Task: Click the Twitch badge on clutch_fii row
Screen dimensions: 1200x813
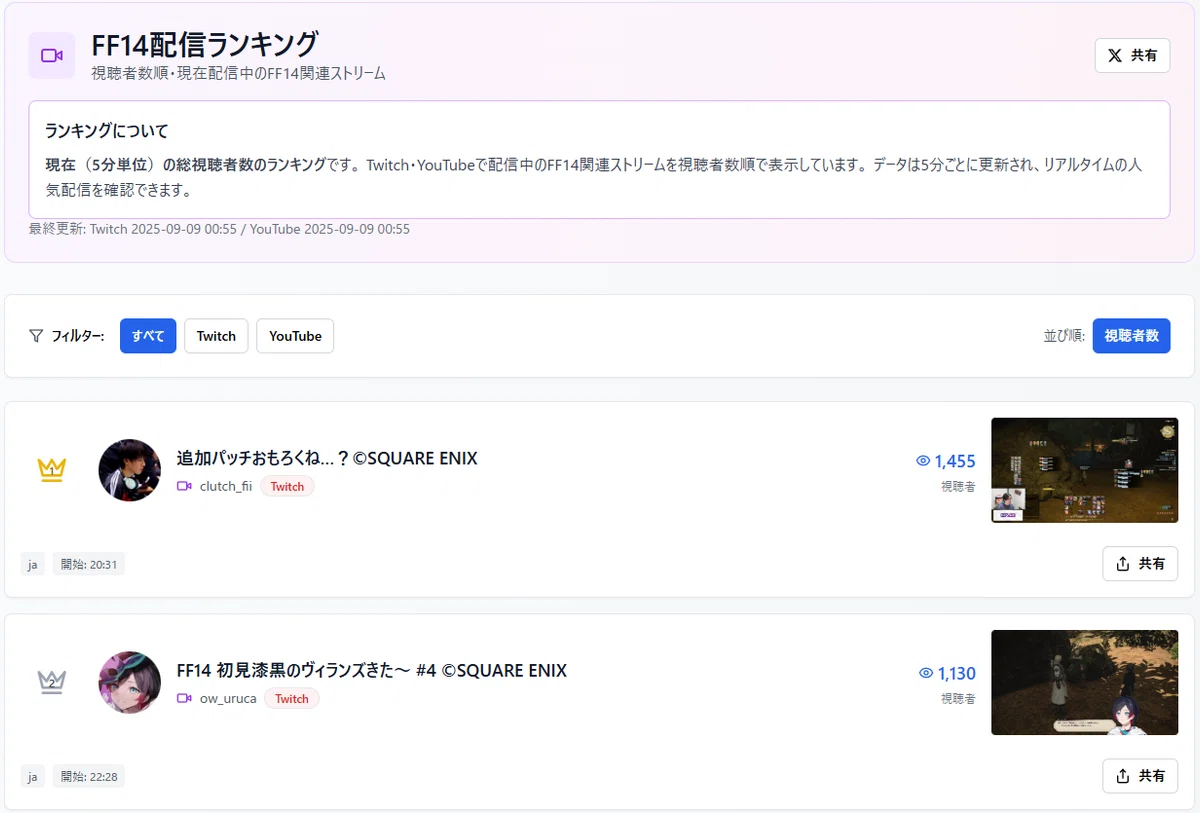Action: [x=287, y=486]
